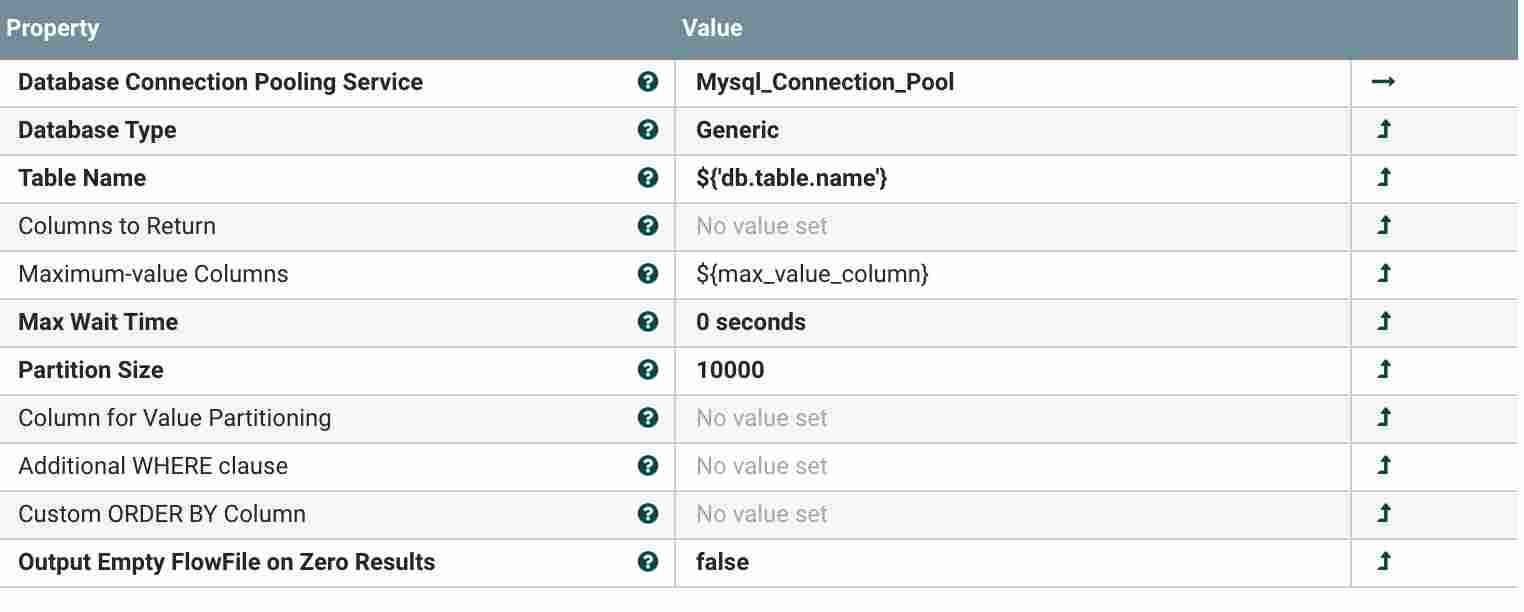Click help icon for Additional WHERE clause
The image size is (1524, 612).
(x=647, y=466)
